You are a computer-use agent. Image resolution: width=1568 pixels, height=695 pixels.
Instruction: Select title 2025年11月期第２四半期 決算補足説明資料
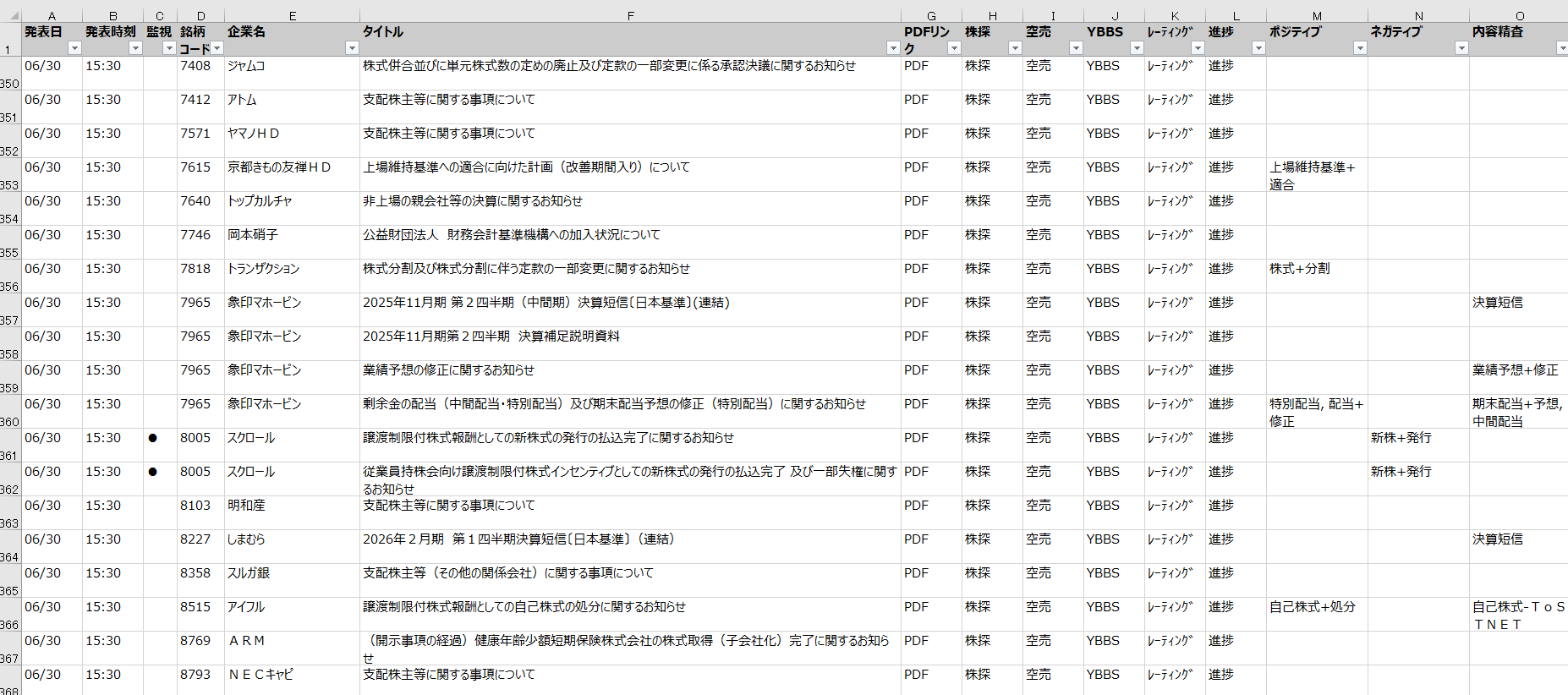(x=630, y=344)
